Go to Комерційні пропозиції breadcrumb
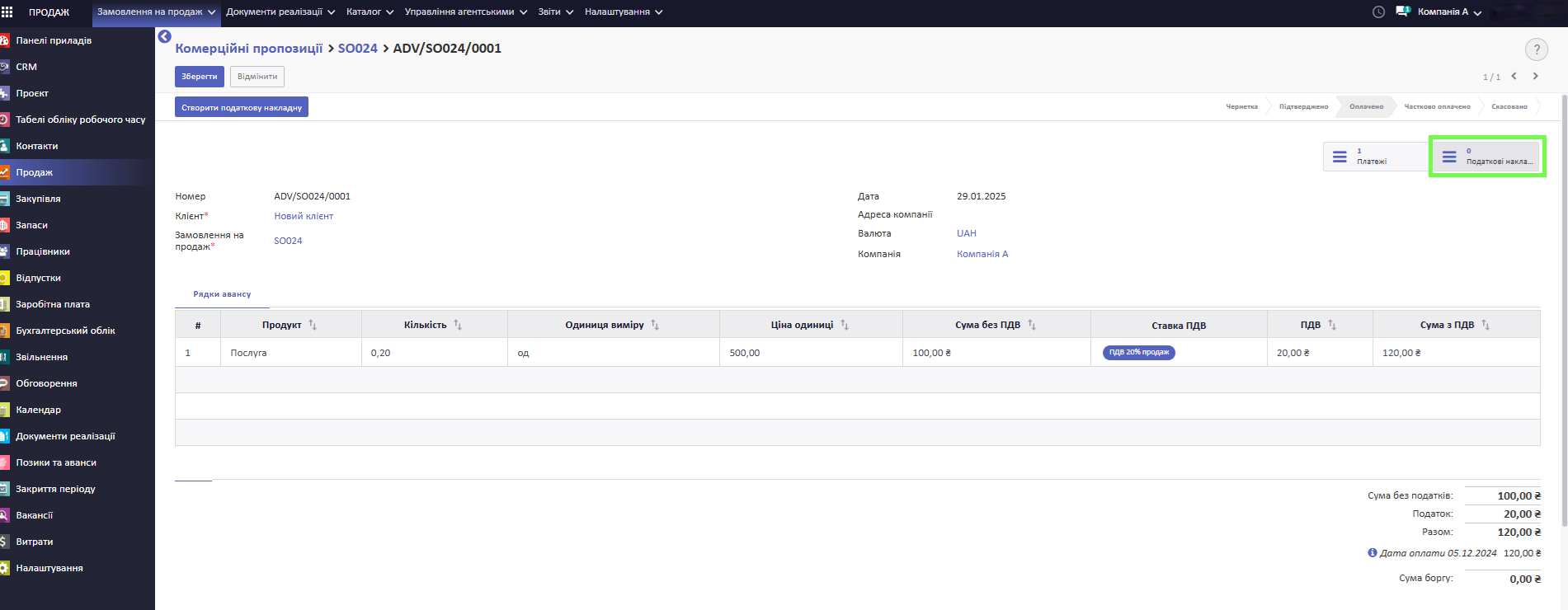The width and height of the screenshot is (1568, 610). 249,49
